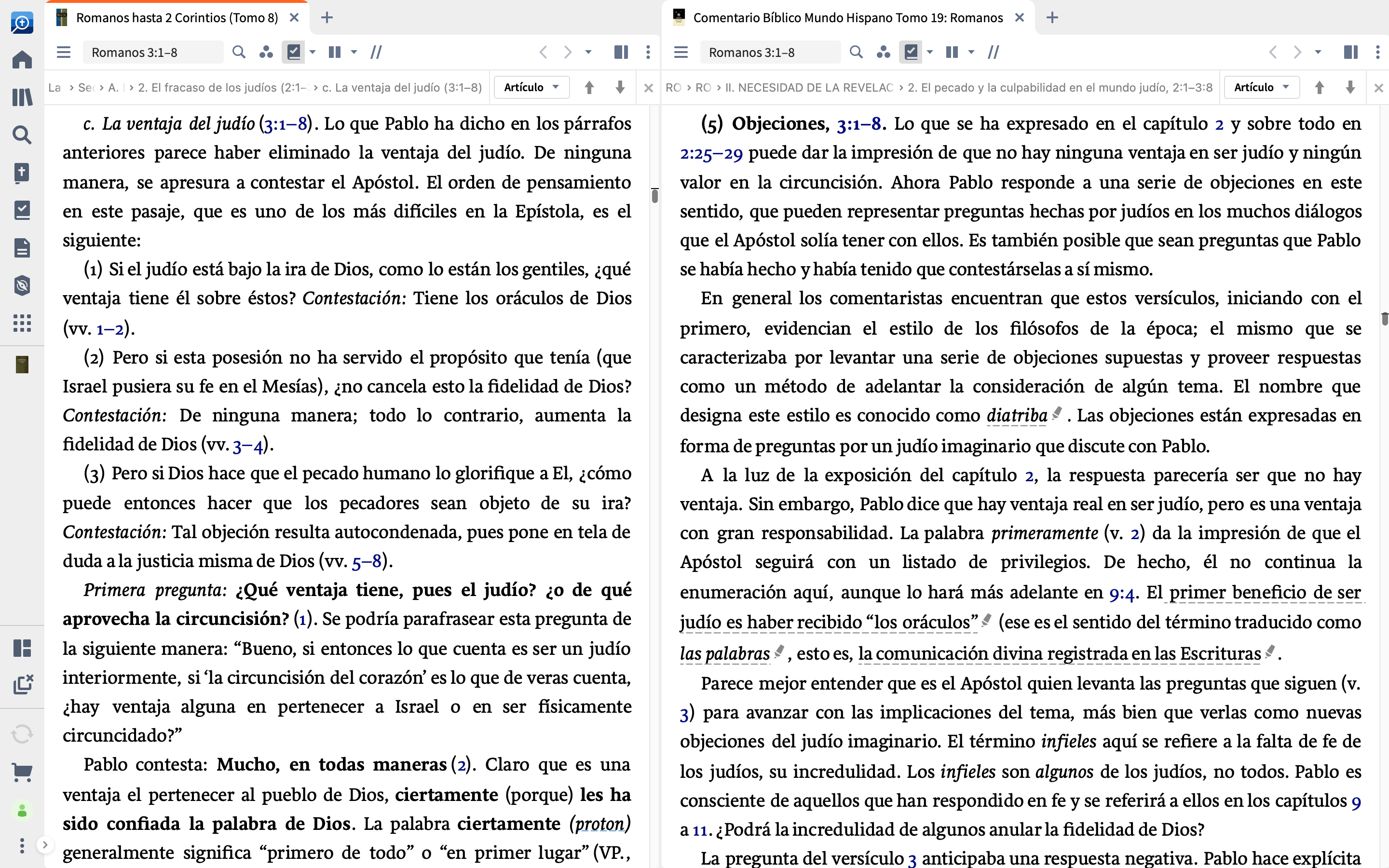1389x868 pixels.
Task: Open the Home page from sidebar
Action: tap(22, 60)
